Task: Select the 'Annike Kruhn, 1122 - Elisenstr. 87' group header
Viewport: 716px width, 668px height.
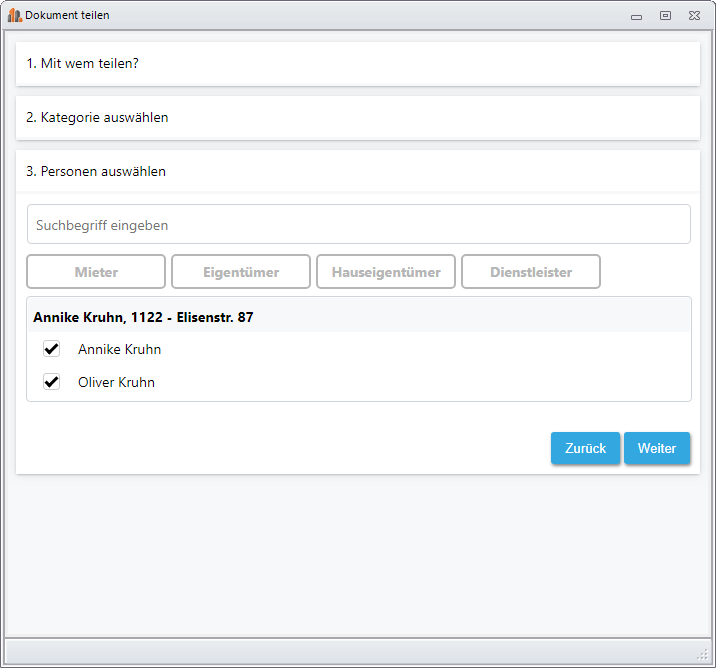Action: [358, 317]
